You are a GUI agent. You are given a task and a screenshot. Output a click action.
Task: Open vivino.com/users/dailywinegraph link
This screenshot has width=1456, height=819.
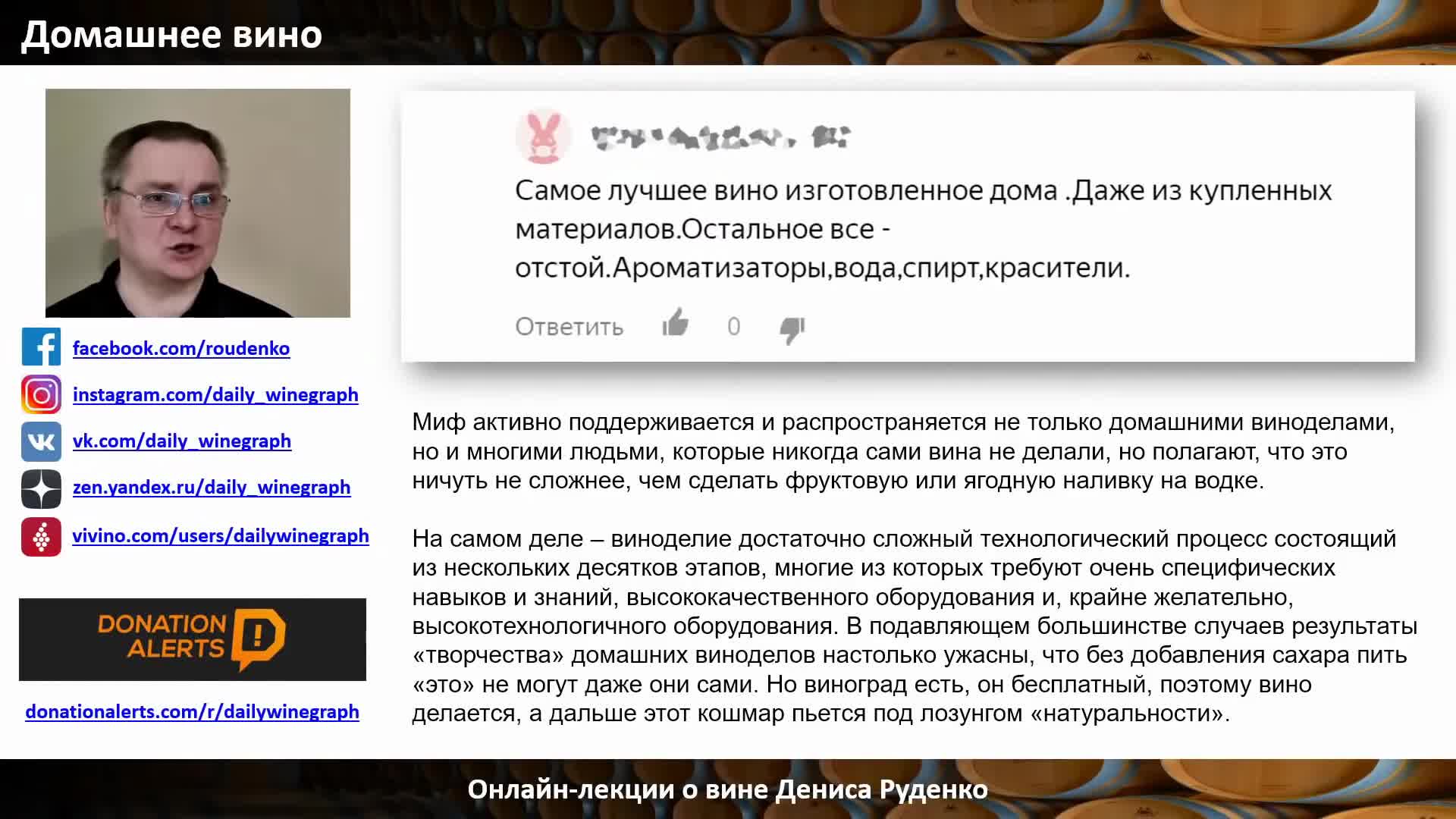221,535
